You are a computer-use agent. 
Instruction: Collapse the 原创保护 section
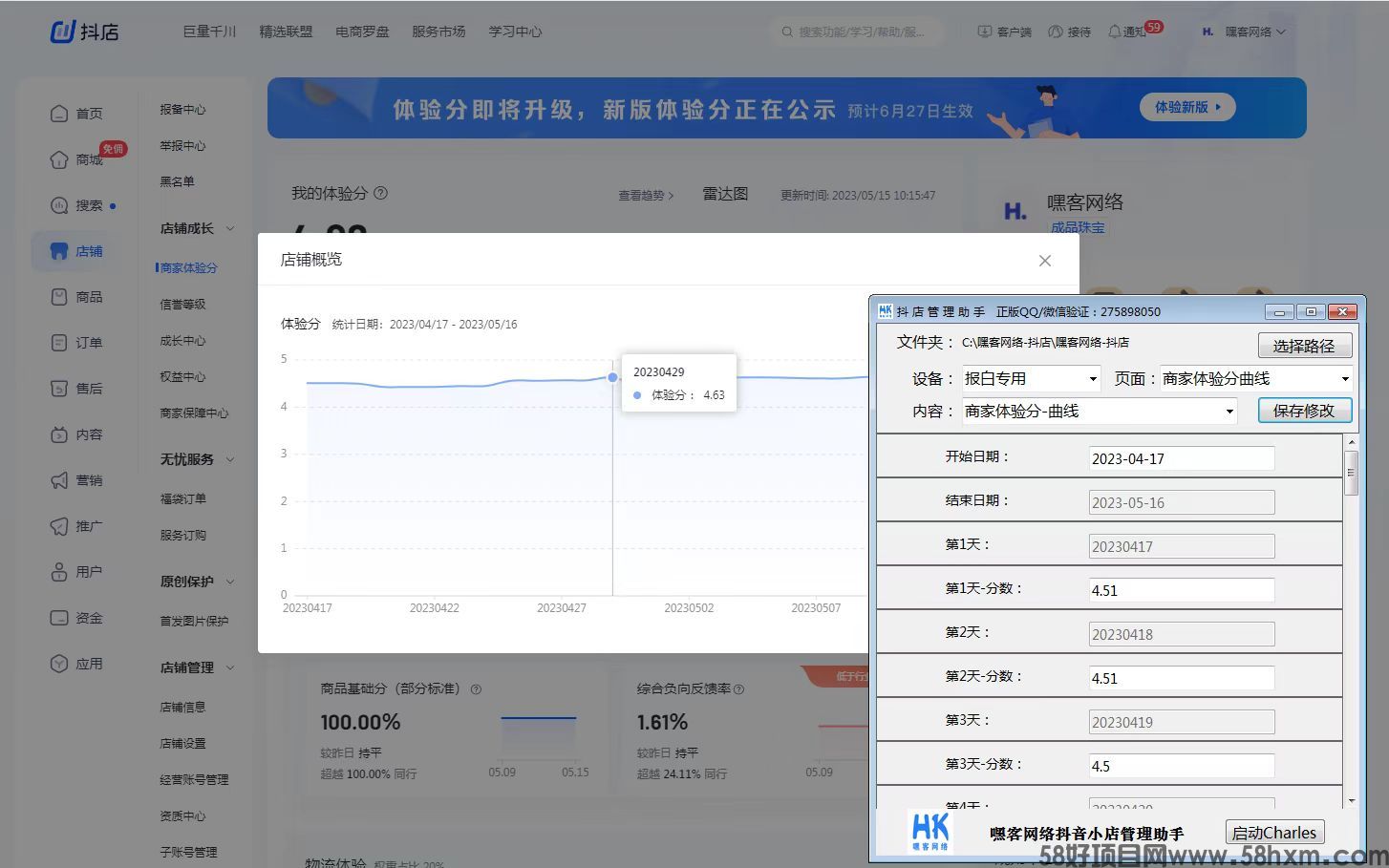(230, 582)
